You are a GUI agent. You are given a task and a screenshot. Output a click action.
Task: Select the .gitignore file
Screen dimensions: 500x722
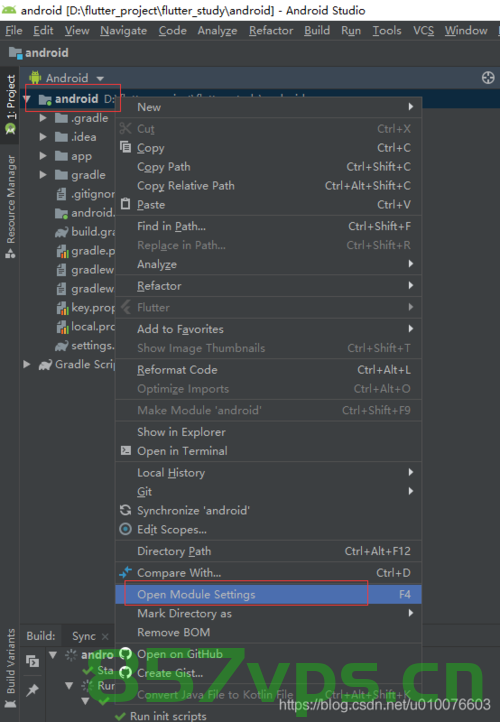85,194
